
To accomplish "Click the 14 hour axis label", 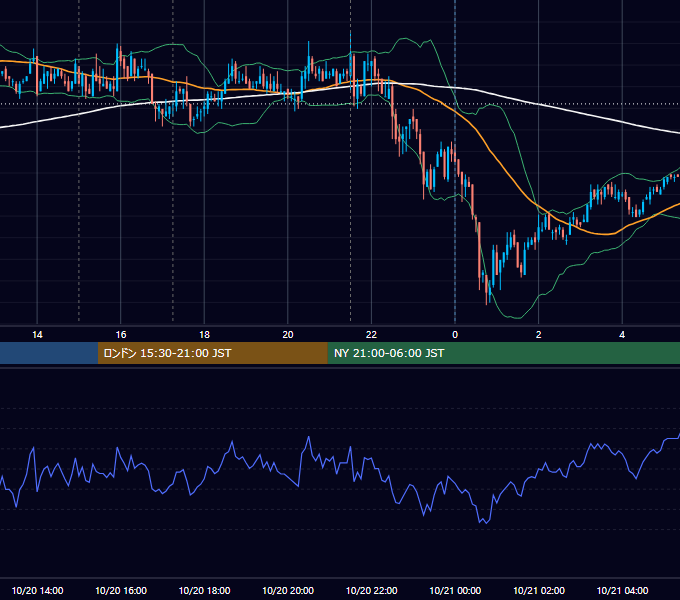I will [37, 335].
